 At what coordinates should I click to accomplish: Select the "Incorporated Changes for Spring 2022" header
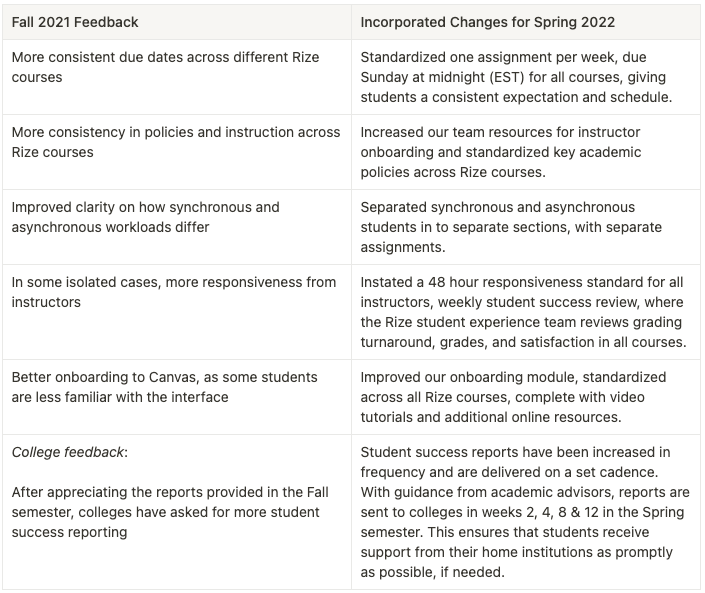click(x=489, y=21)
